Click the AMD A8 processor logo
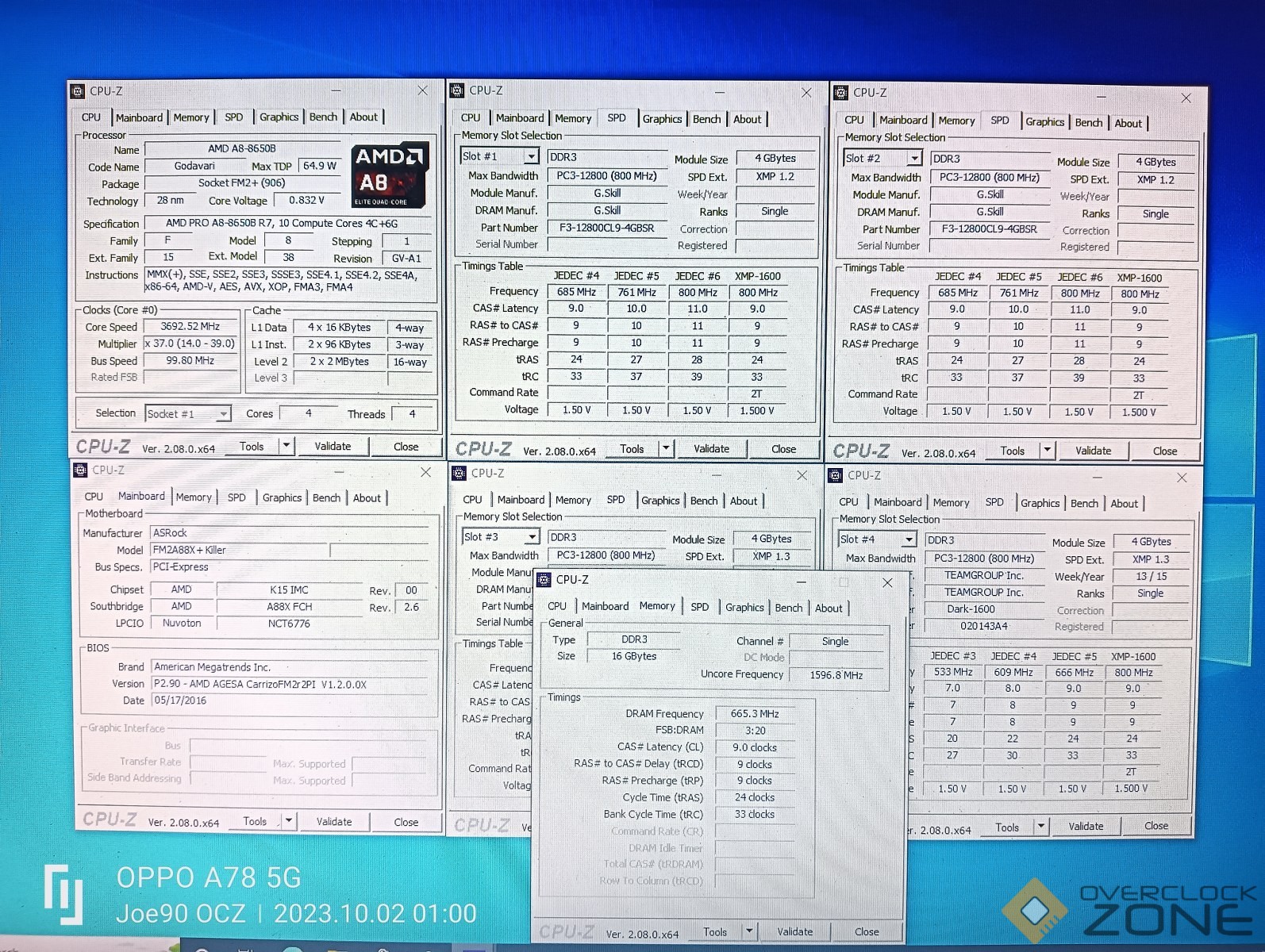Image resolution: width=1265 pixels, height=952 pixels. pyautogui.click(x=390, y=175)
